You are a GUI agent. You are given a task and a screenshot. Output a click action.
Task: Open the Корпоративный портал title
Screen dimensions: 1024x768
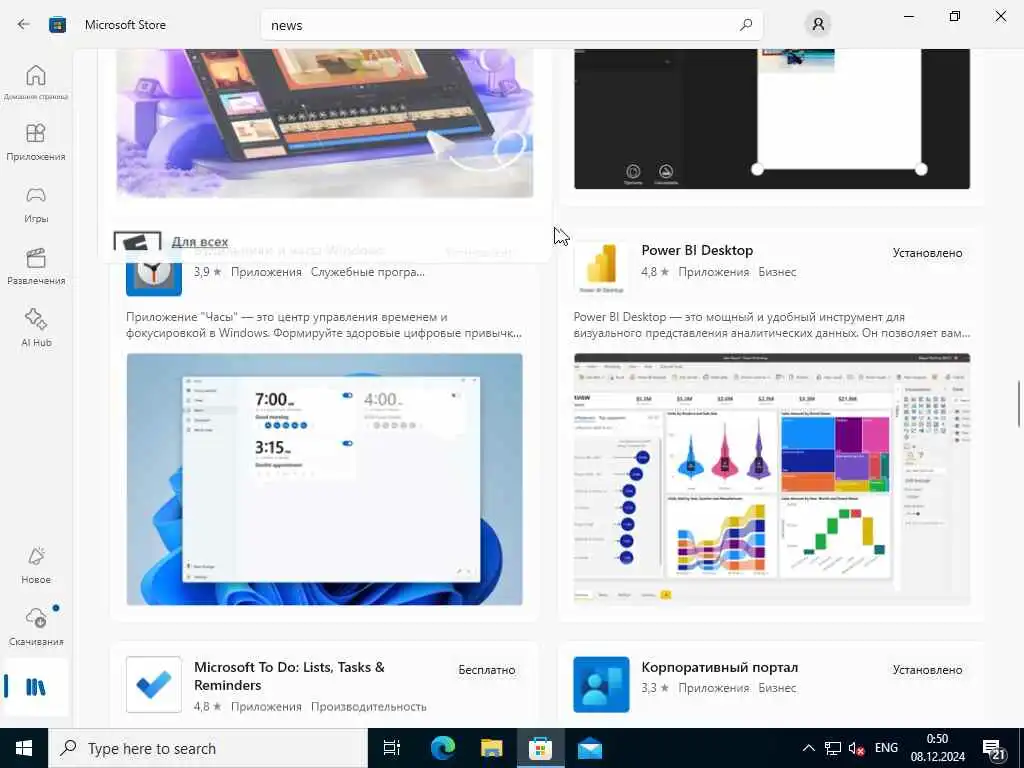tap(720, 667)
